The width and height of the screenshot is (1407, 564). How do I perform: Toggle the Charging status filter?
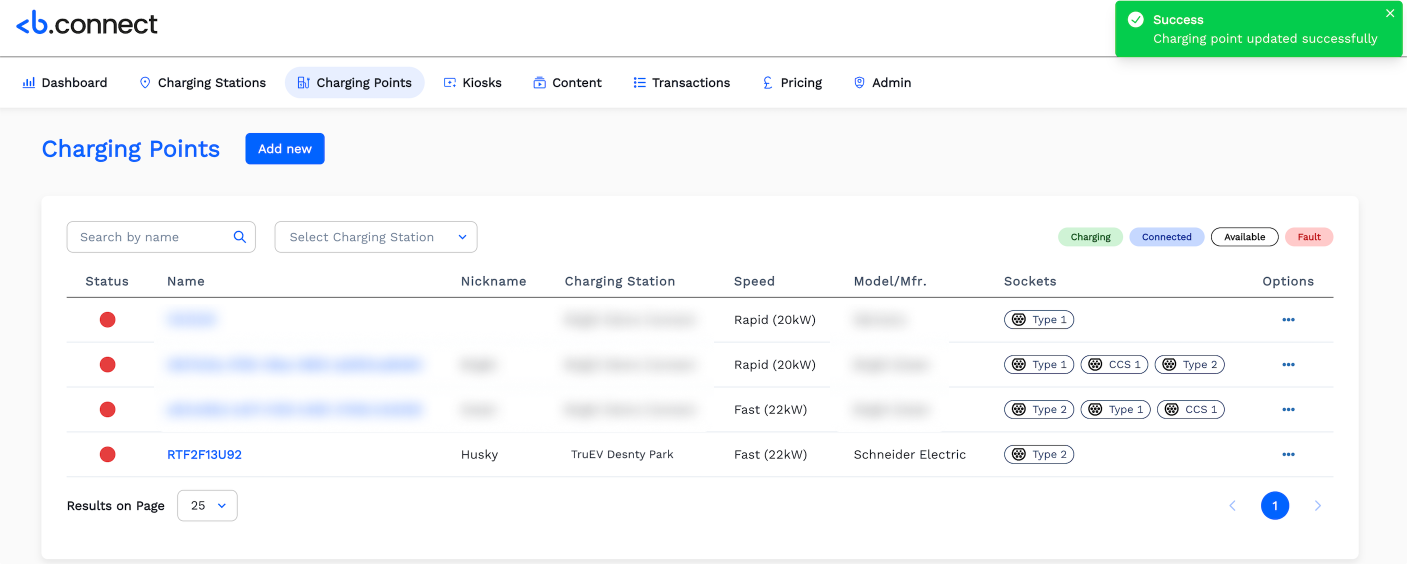pos(1090,237)
